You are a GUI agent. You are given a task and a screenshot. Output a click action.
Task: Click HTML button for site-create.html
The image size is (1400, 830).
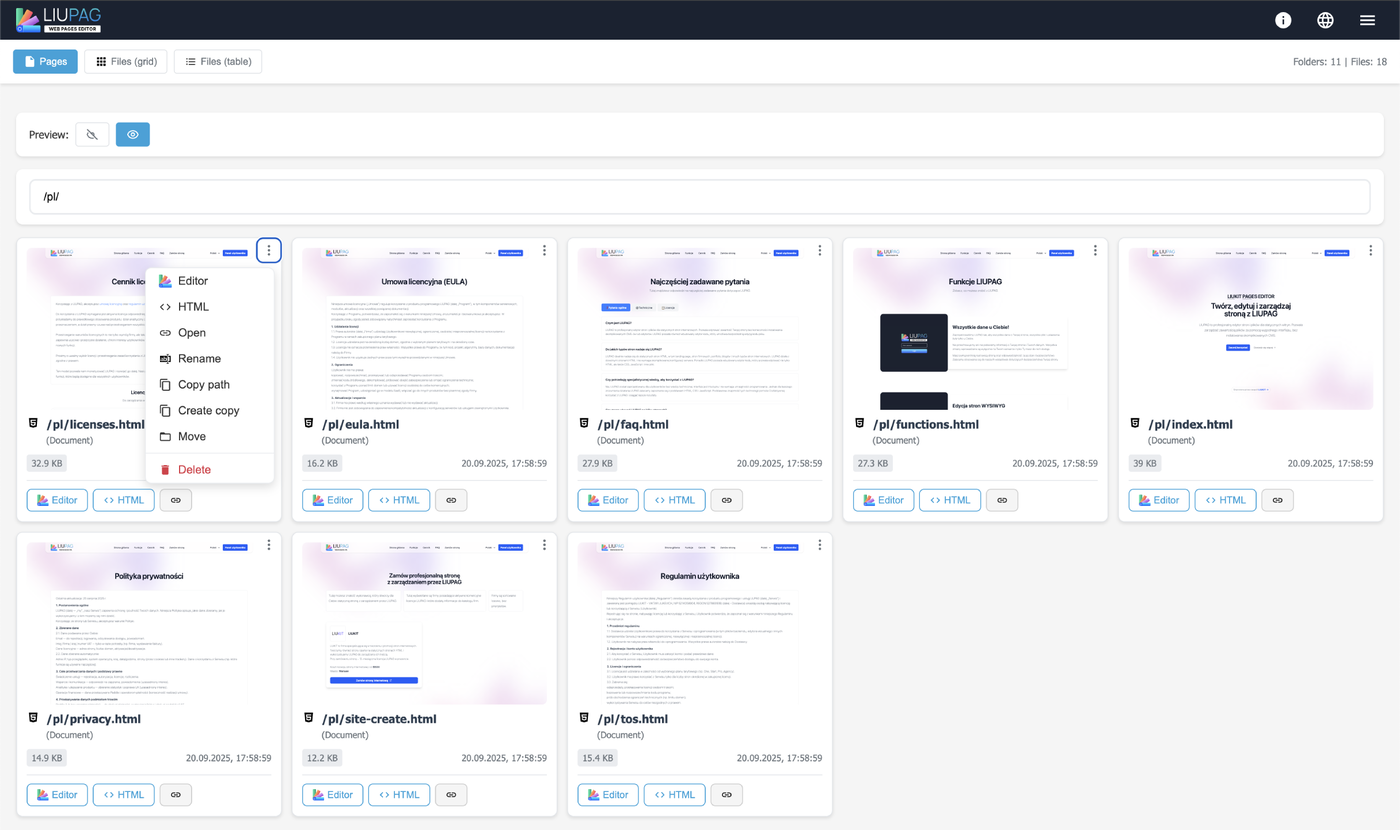click(x=397, y=795)
